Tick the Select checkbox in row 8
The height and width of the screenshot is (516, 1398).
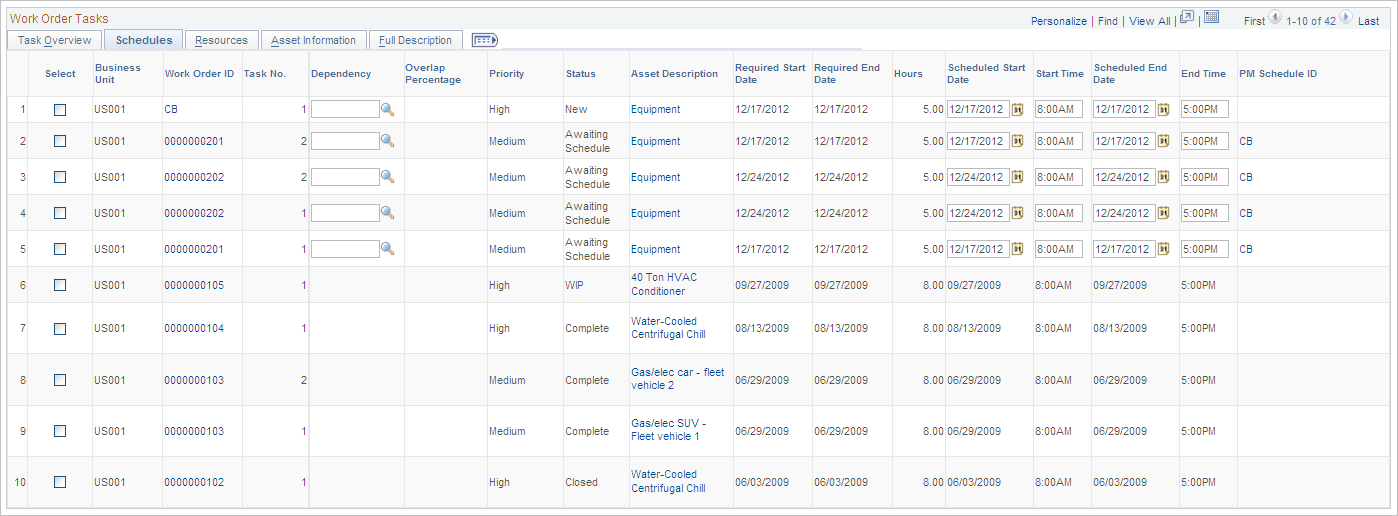60,381
